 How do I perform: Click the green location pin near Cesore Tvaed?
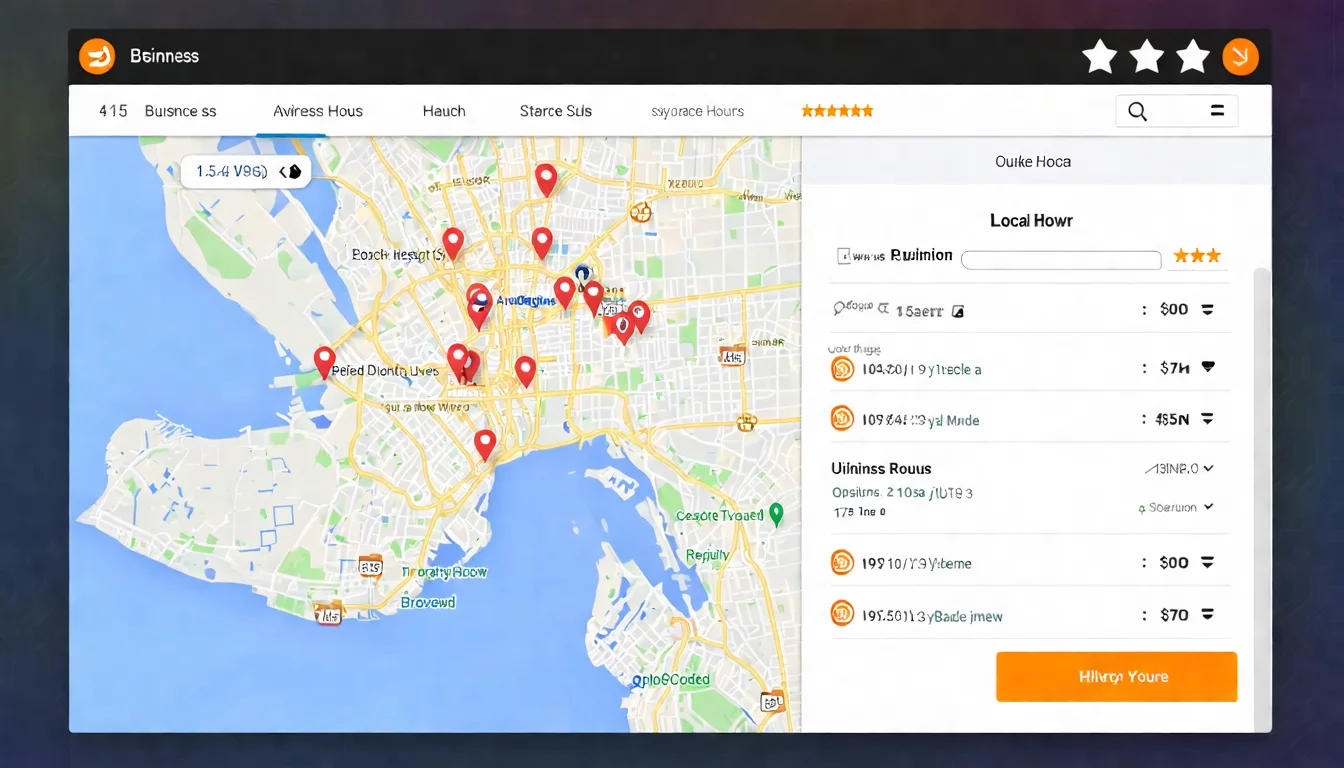point(776,514)
